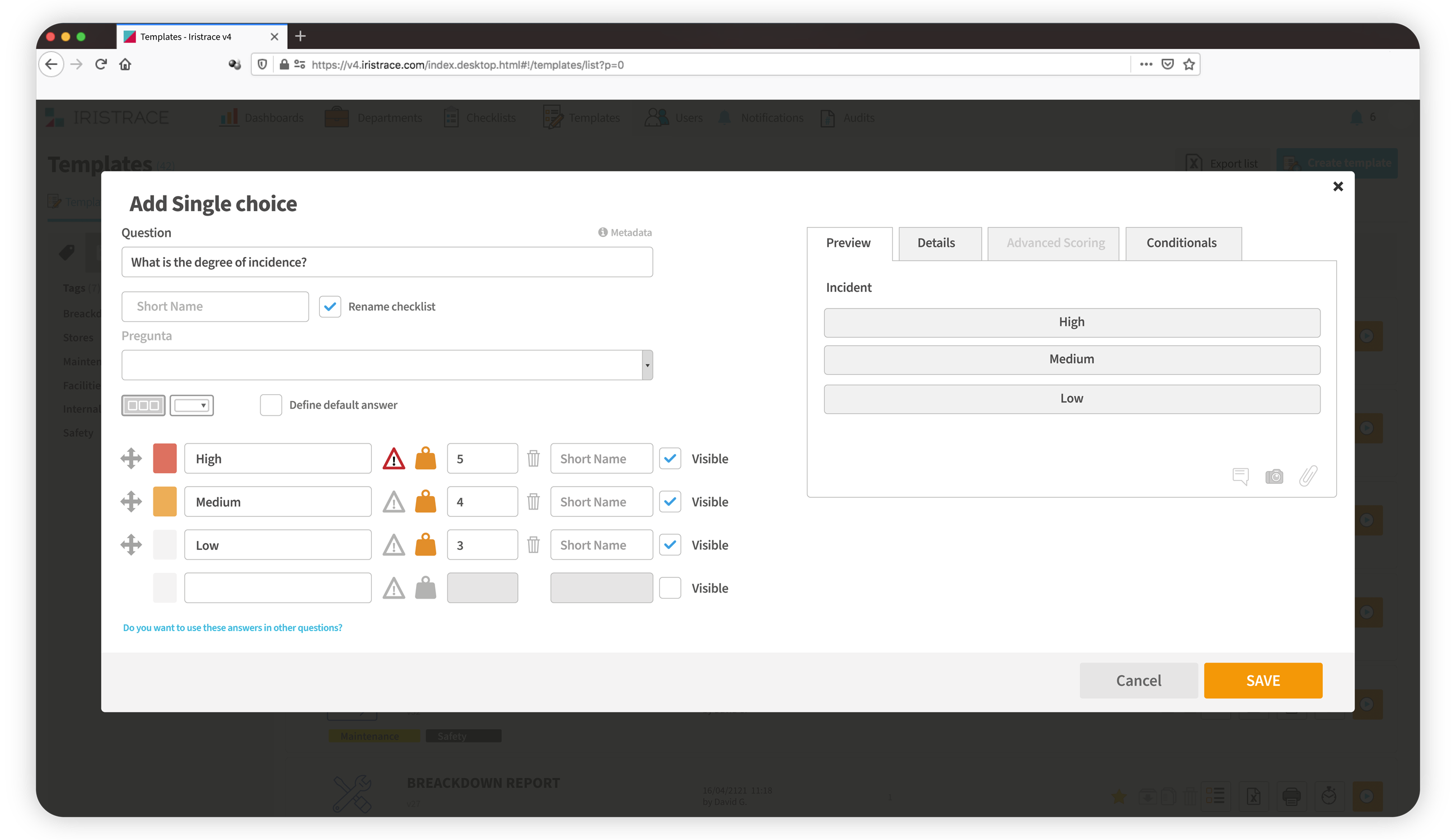This screenshot has height=840, width=1456.
Task: Click the reuse answers in other questions link
Action: pyautogui.click(x=232, y=628)
